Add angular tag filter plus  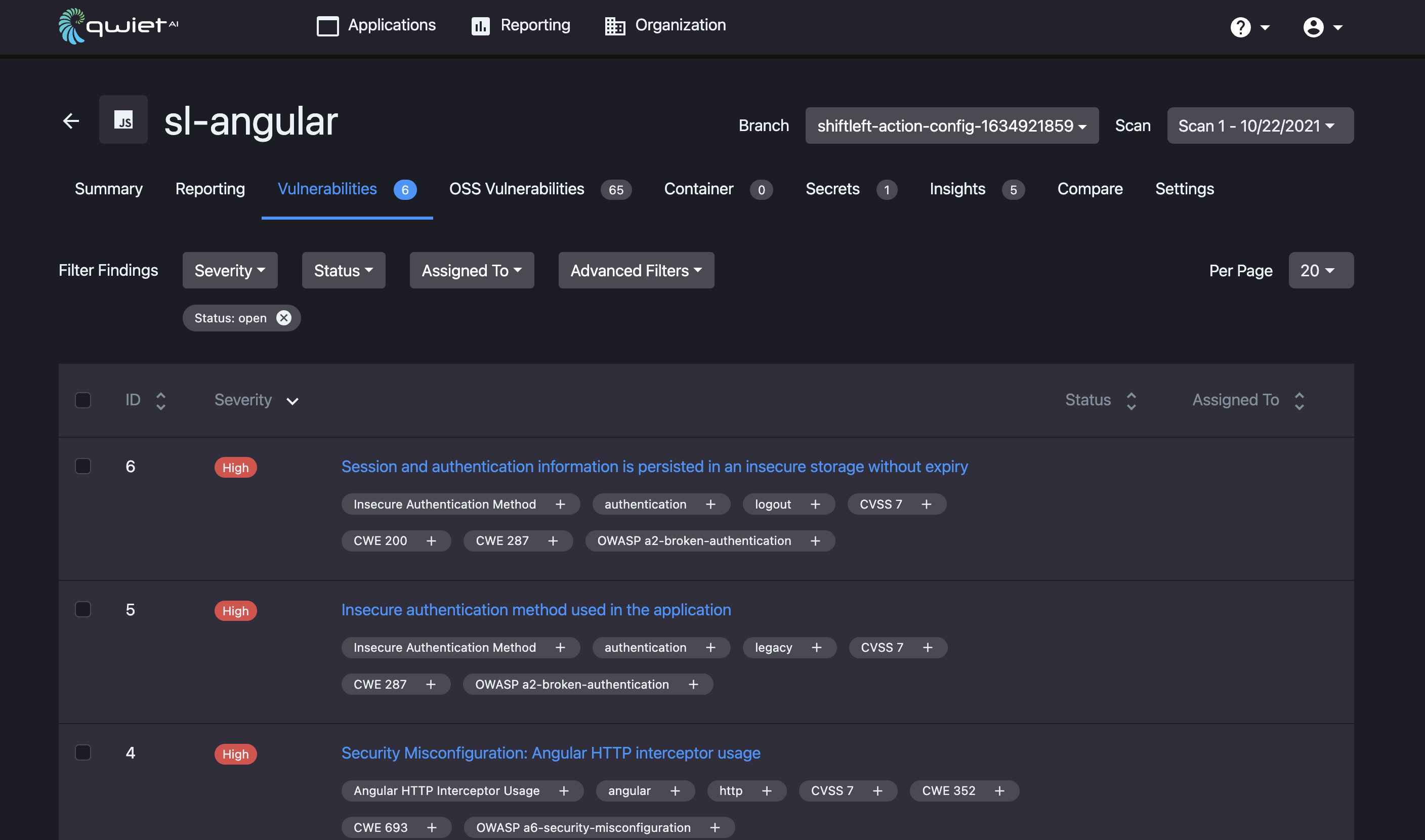(x=675, y=791)
